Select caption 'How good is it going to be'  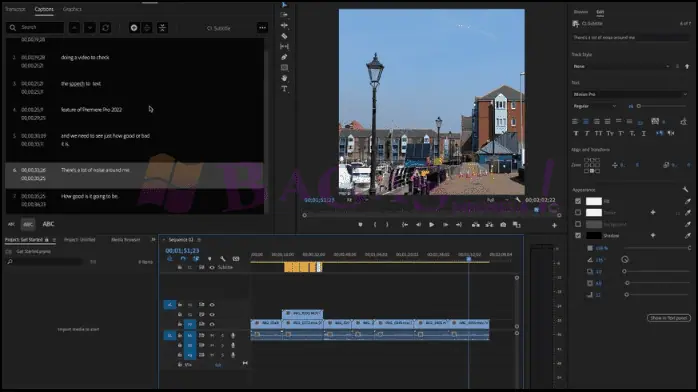[x=89, y=196]
